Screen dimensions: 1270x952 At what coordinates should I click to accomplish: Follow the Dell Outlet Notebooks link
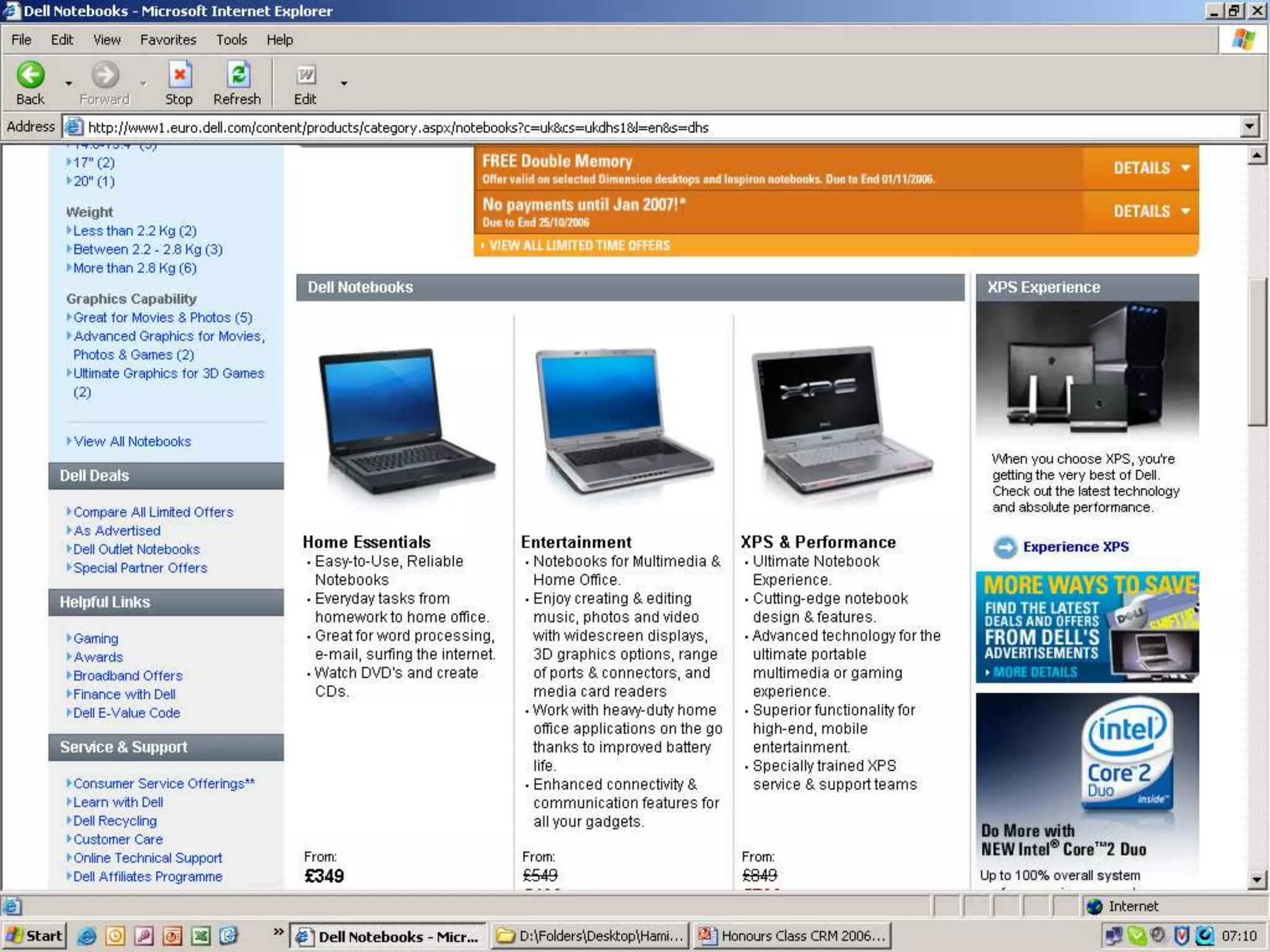click(136, 549)
